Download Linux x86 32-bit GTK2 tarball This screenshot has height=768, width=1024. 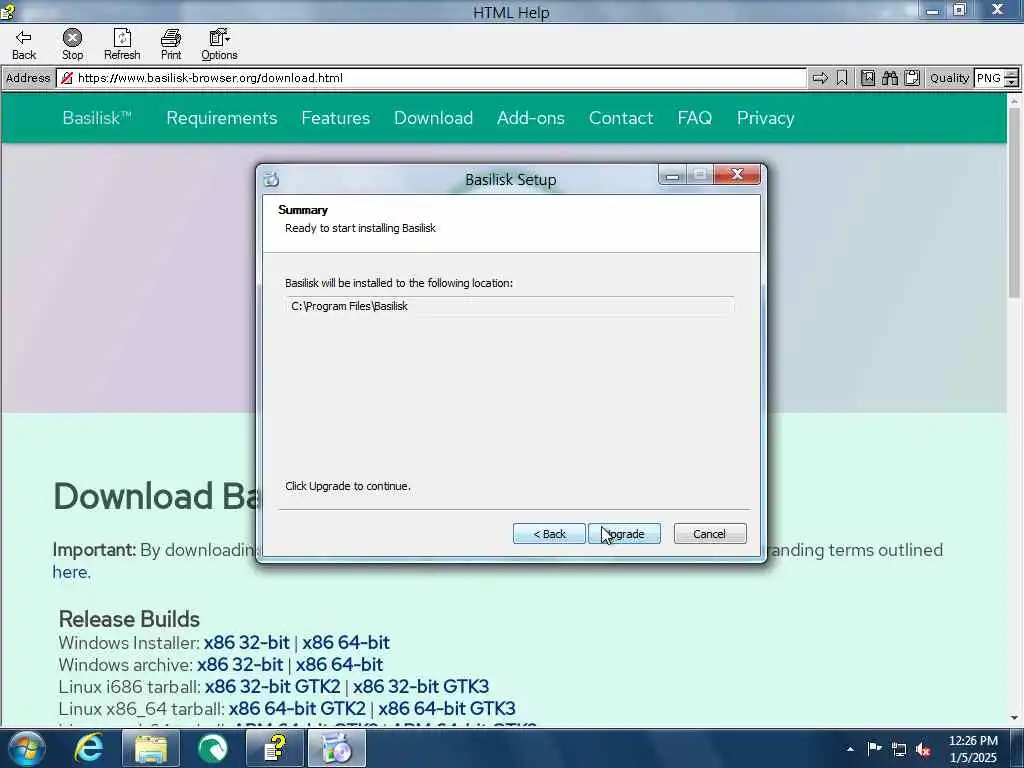272,686
